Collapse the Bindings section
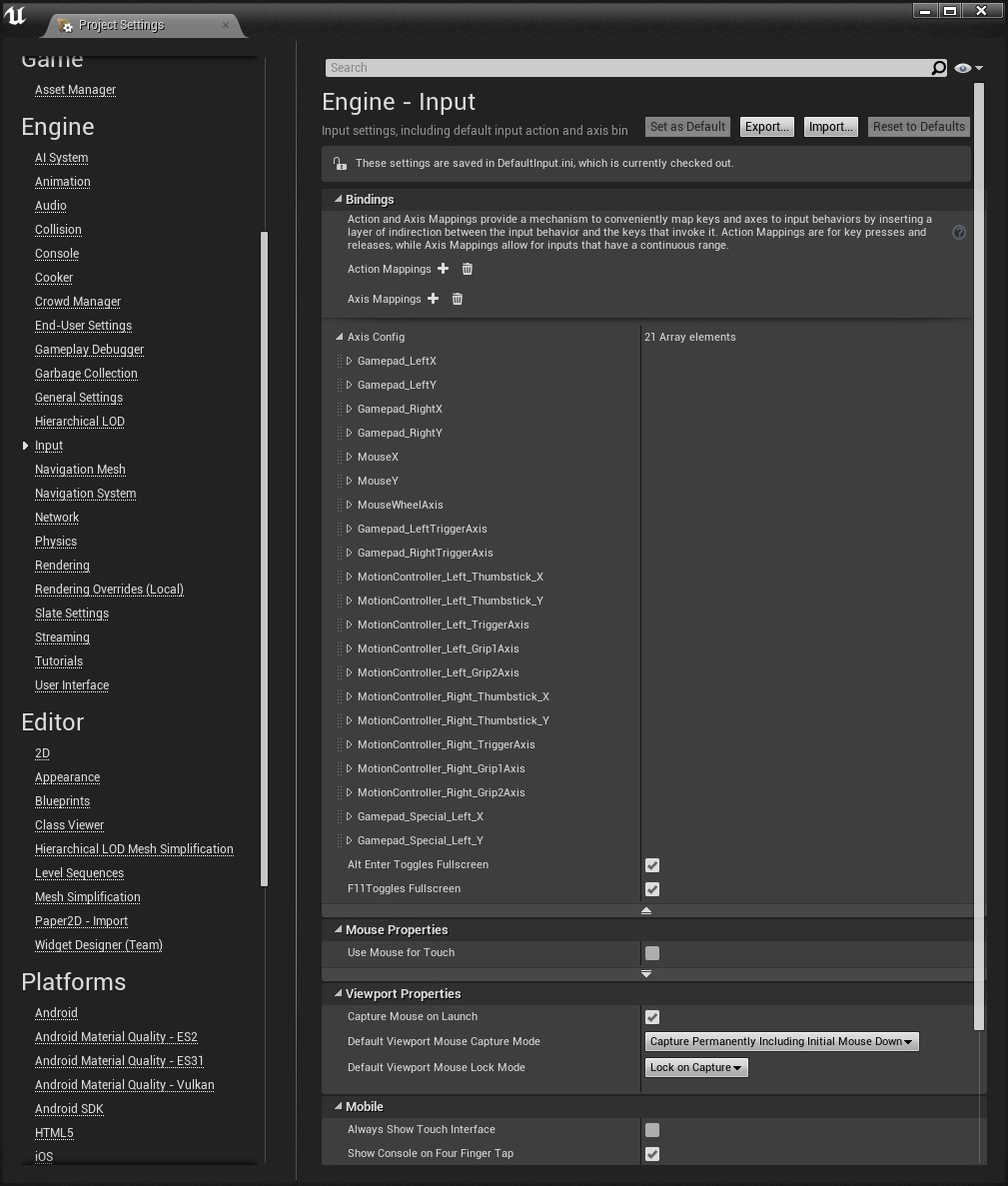Screen dimensions: 1008x1186 338,199
